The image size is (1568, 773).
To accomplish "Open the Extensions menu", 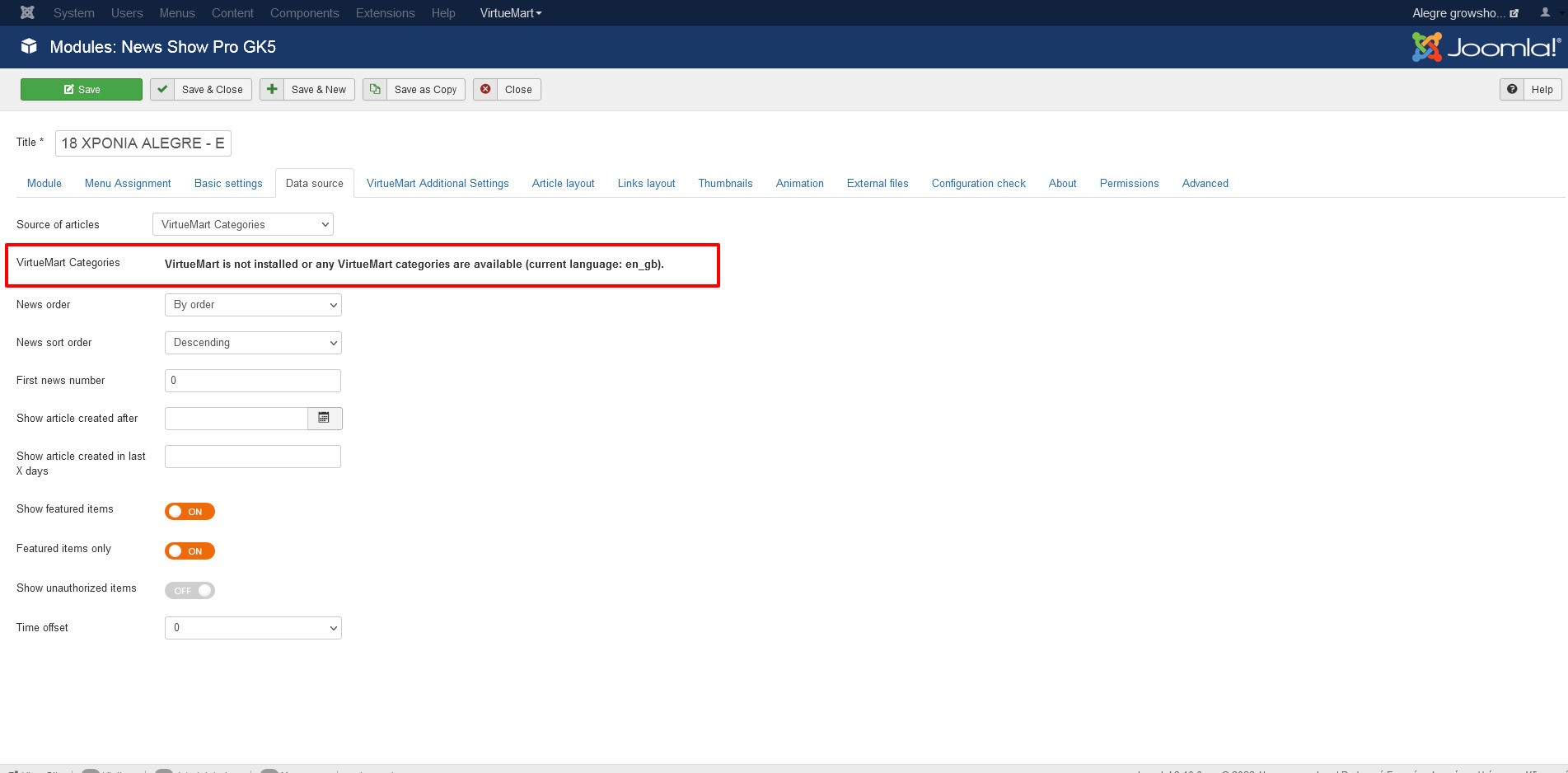I will pos(386,13).
